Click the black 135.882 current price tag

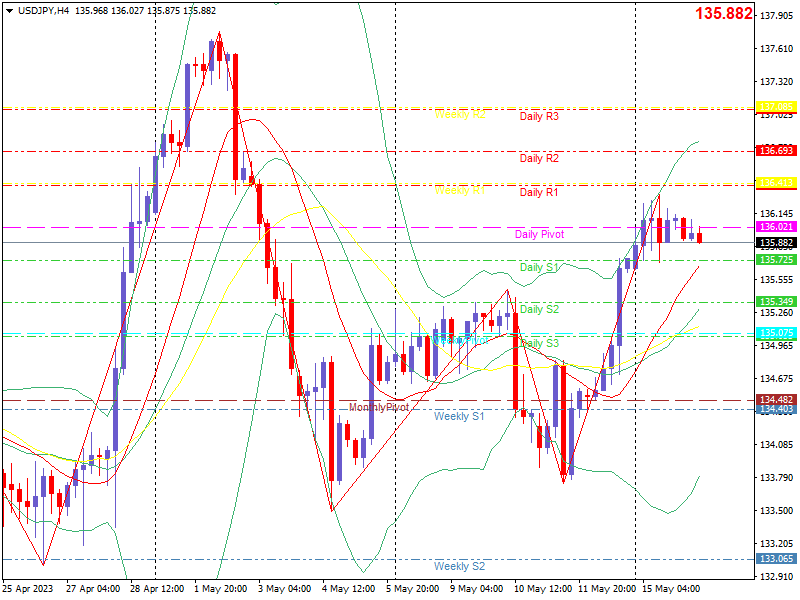[x=776, y=243]
